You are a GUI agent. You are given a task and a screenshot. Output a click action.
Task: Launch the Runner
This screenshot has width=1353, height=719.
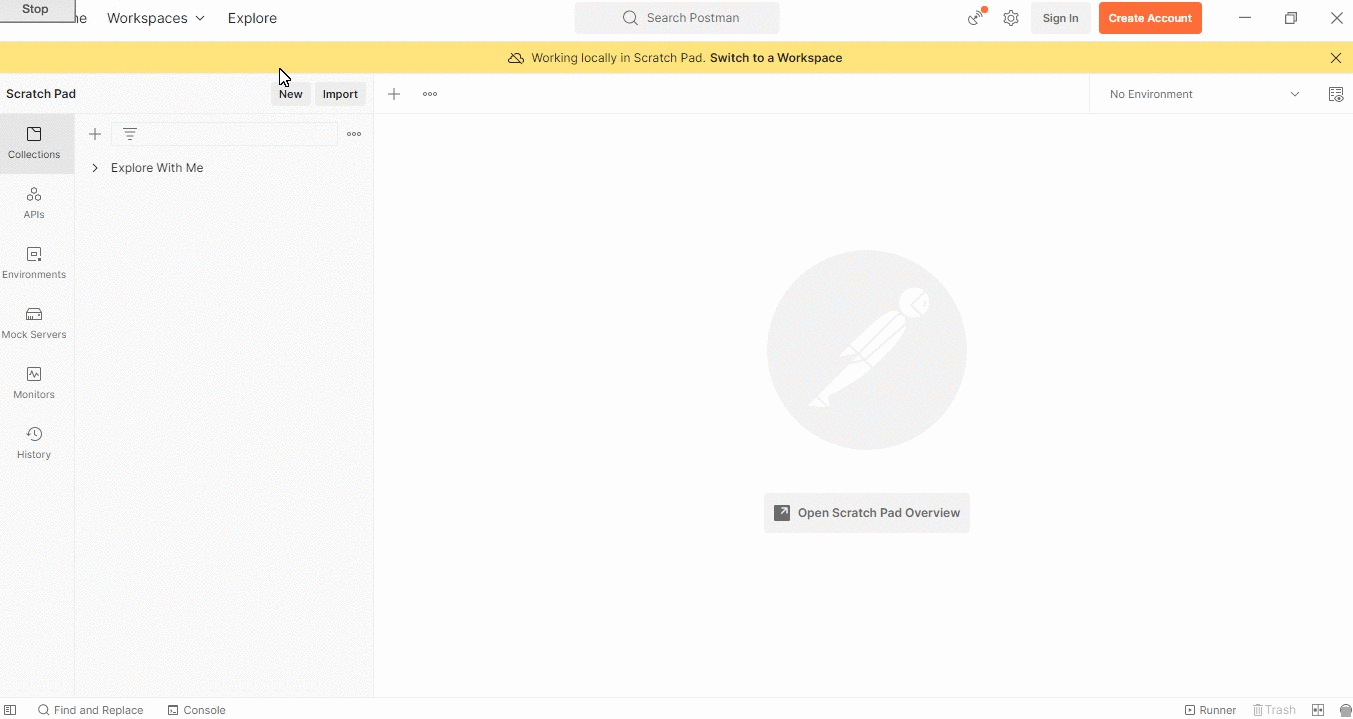click(x=1210, y=710)
